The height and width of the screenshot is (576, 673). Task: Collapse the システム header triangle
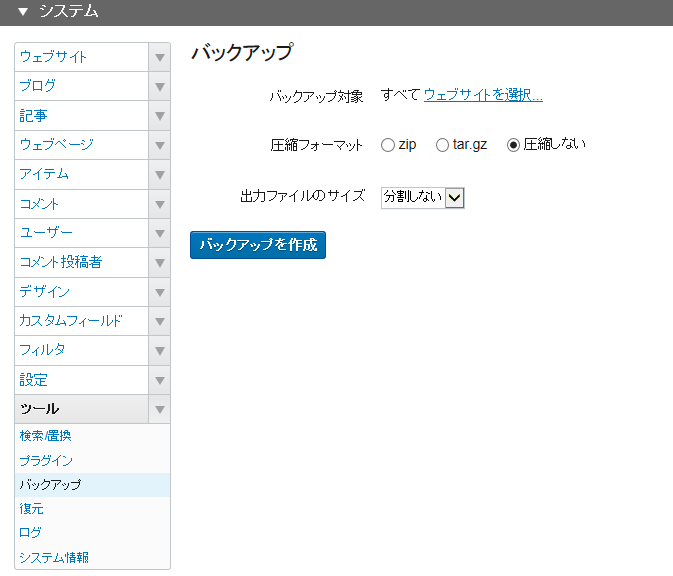[x=23, y=12]
